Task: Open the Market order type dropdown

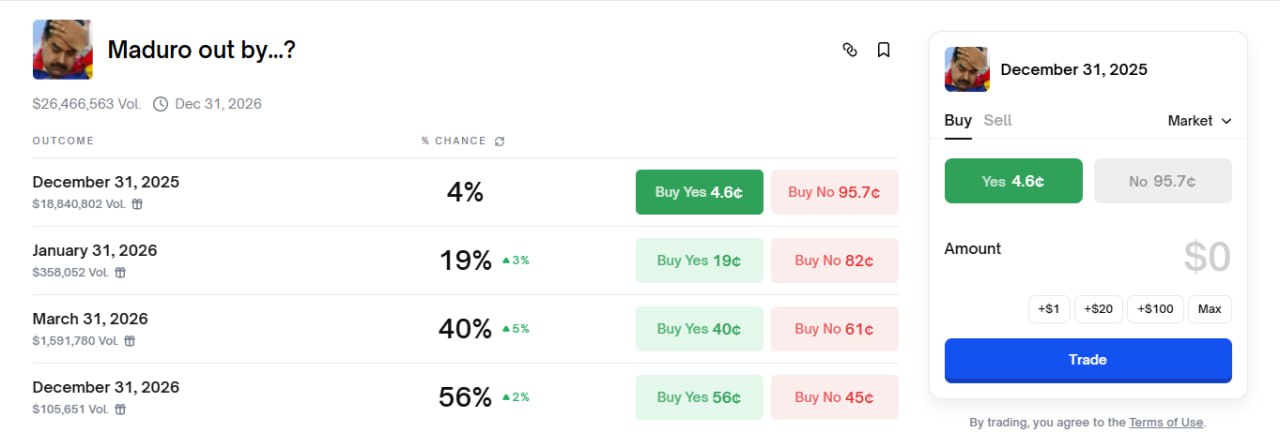Action: click(1199, 121)
